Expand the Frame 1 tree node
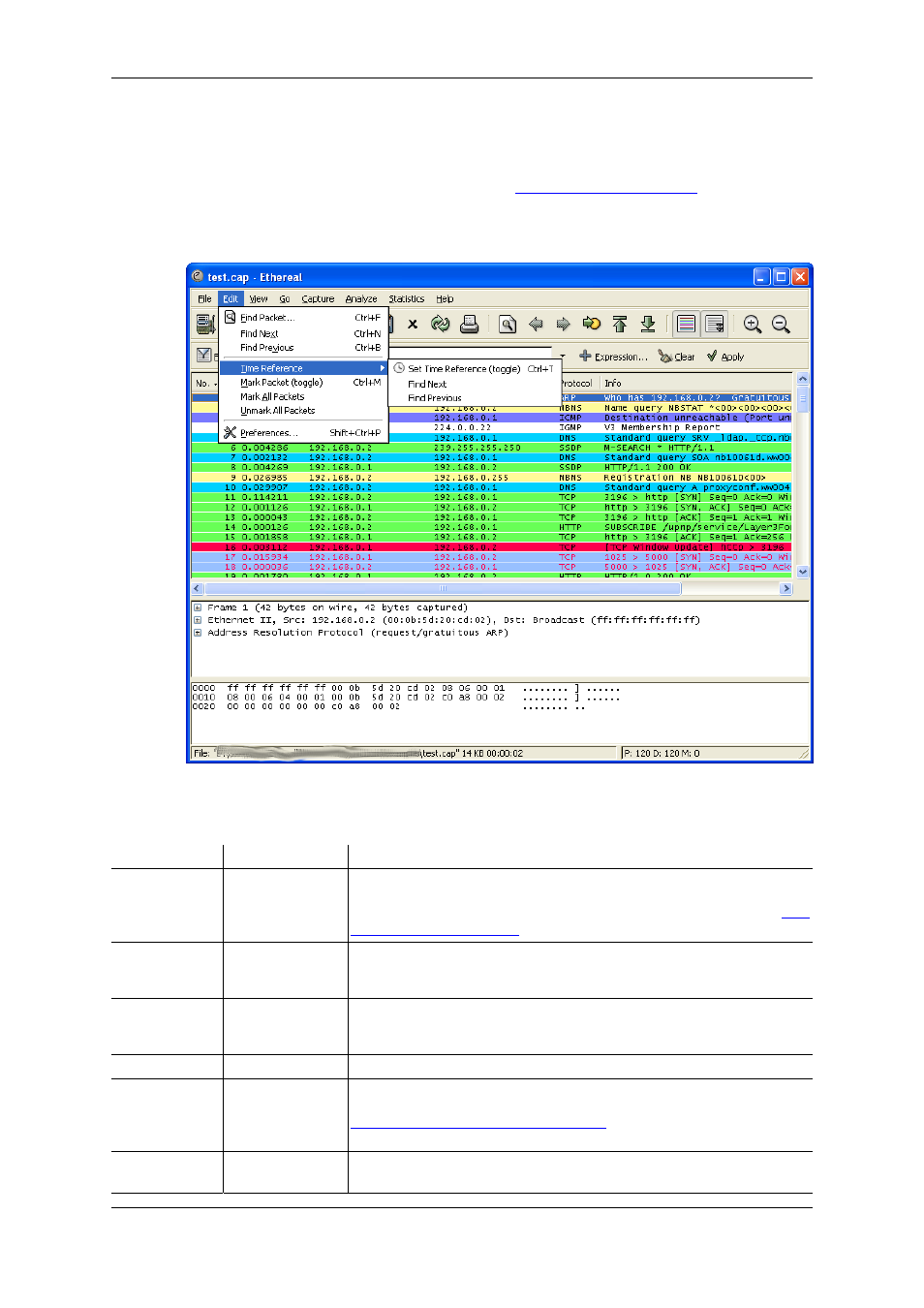 tap(198, 607)
